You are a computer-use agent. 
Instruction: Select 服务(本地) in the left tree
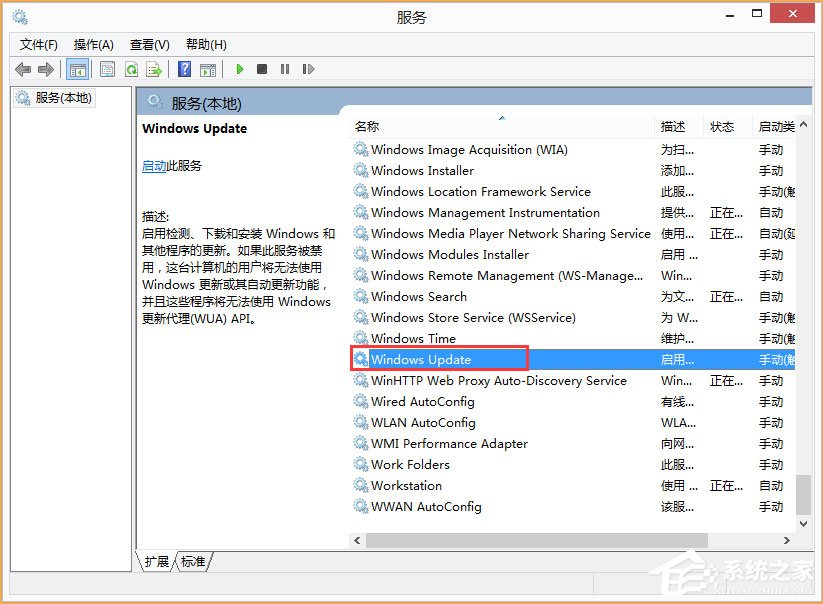coord(59,99)
